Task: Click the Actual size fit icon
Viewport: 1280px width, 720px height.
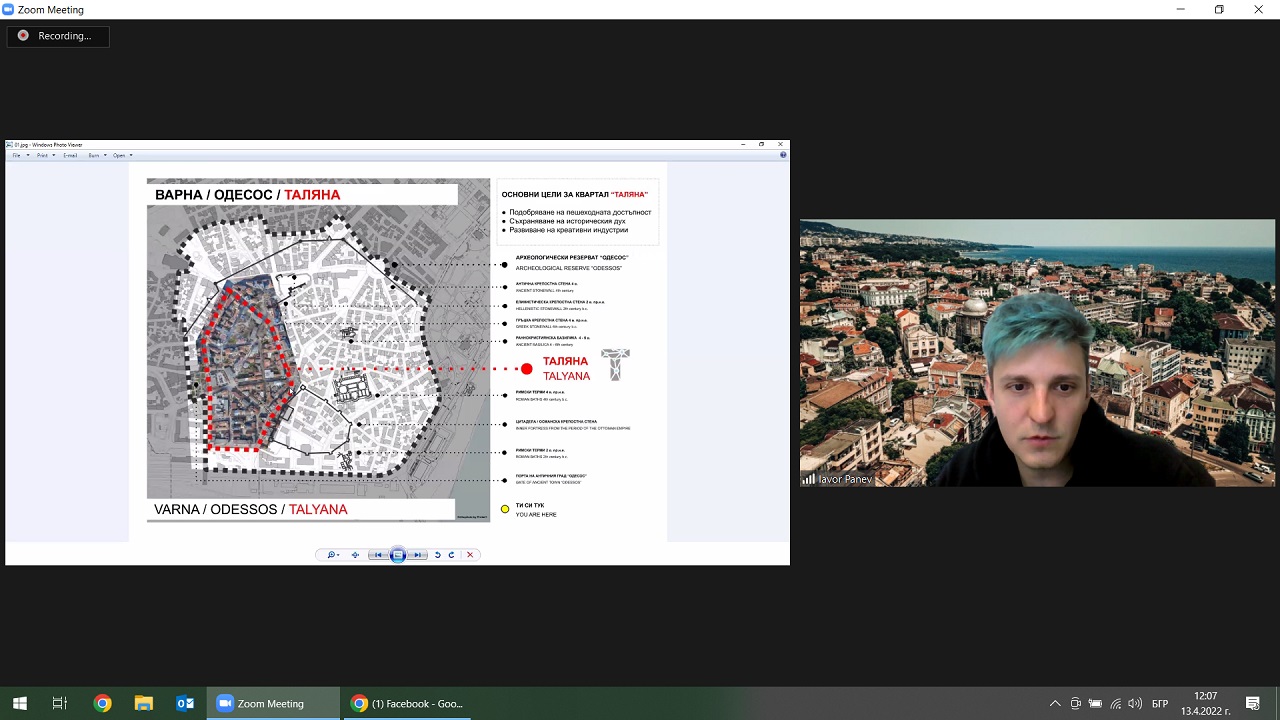Action: click(355, 555)
